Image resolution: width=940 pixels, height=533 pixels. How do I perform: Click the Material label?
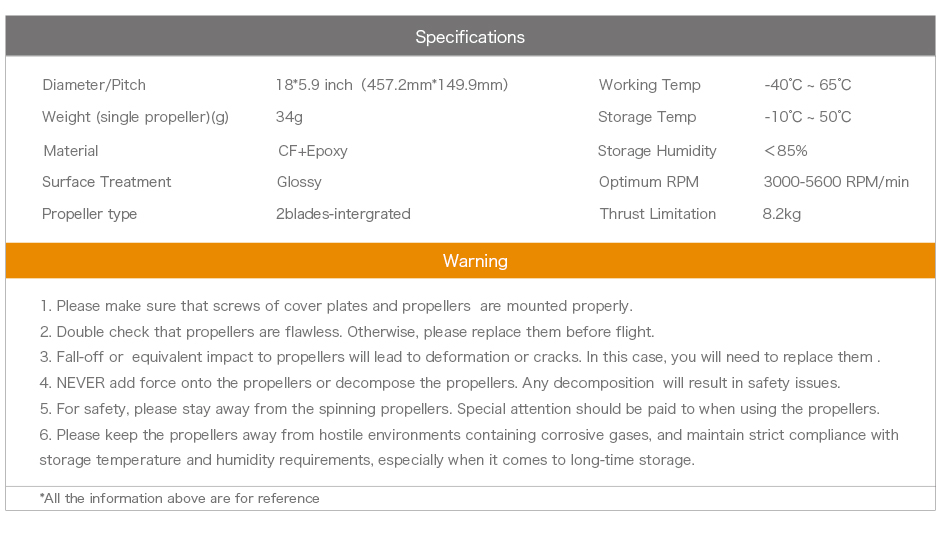pyautogui.click(x=71, y=151)
